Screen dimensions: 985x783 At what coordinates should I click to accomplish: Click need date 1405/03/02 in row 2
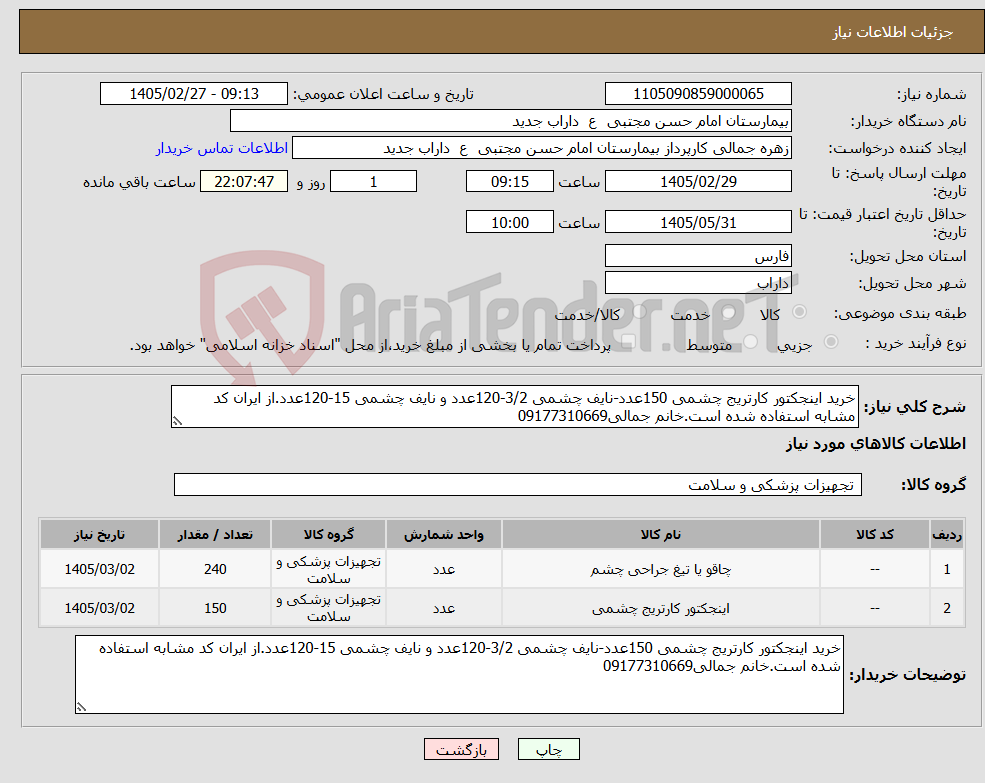coord(99,608)
